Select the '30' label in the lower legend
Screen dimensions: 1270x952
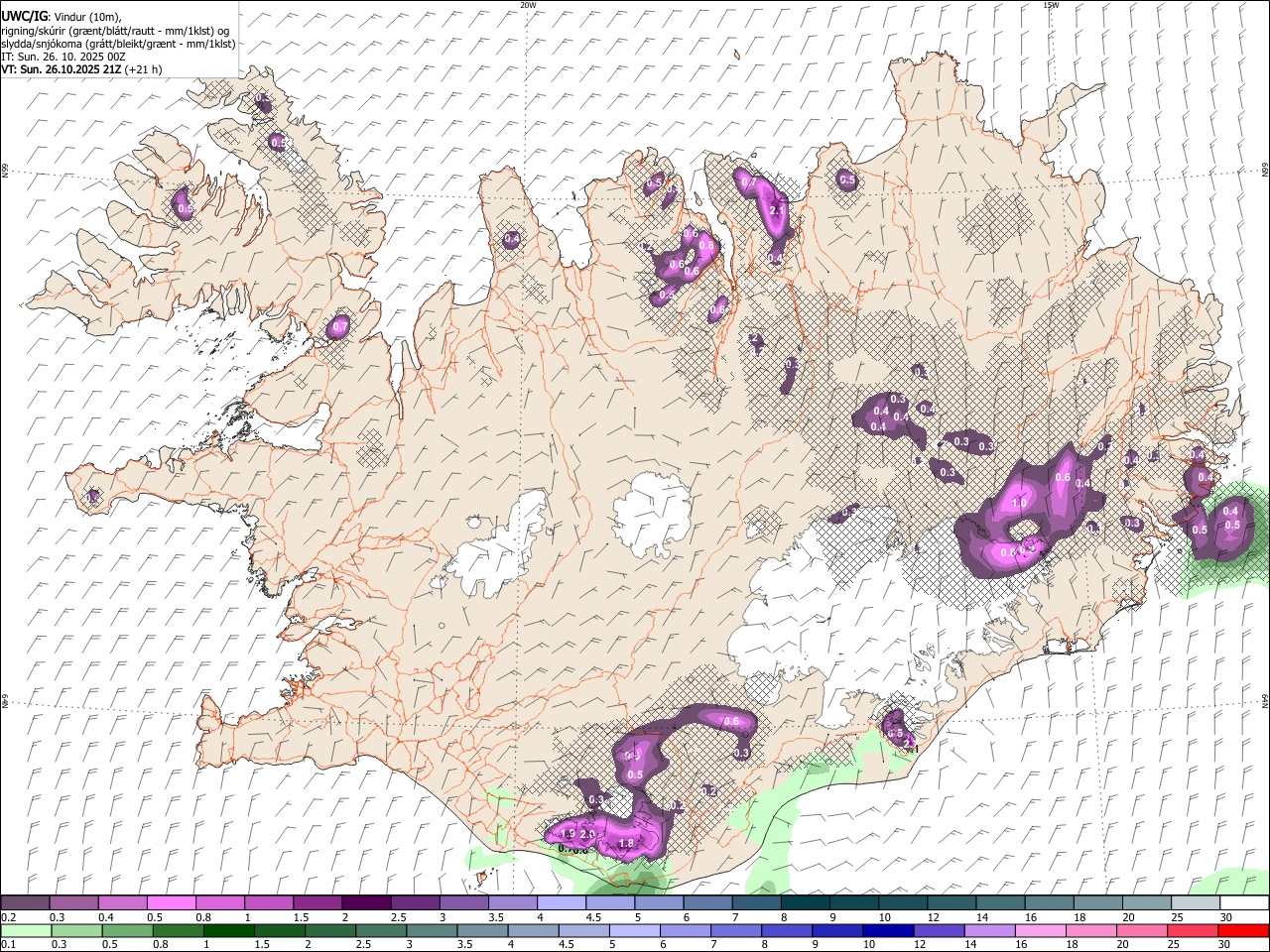pos(1225,945)
